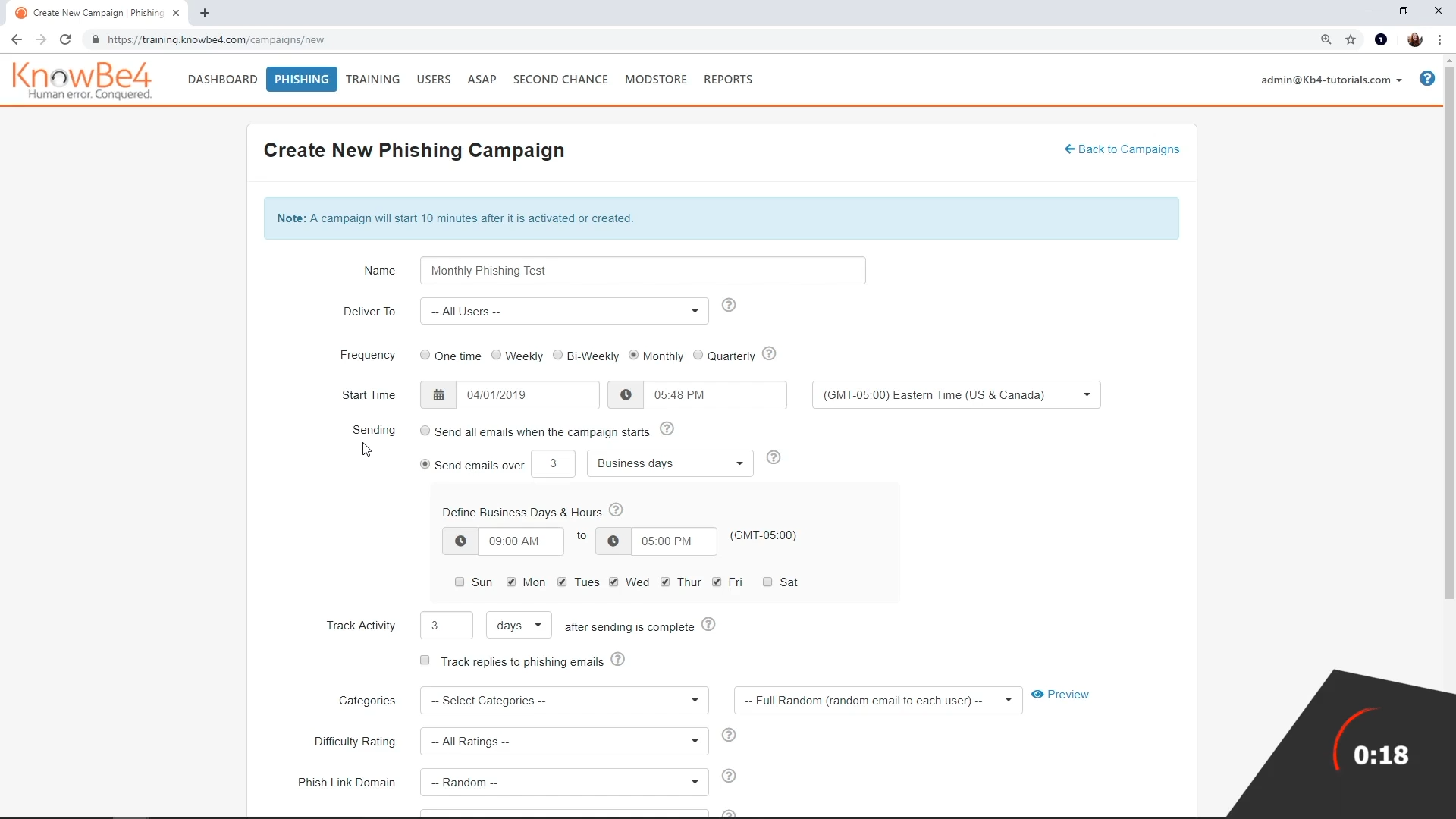
Task: Open the Phishing menu tab
Action: 302,80
